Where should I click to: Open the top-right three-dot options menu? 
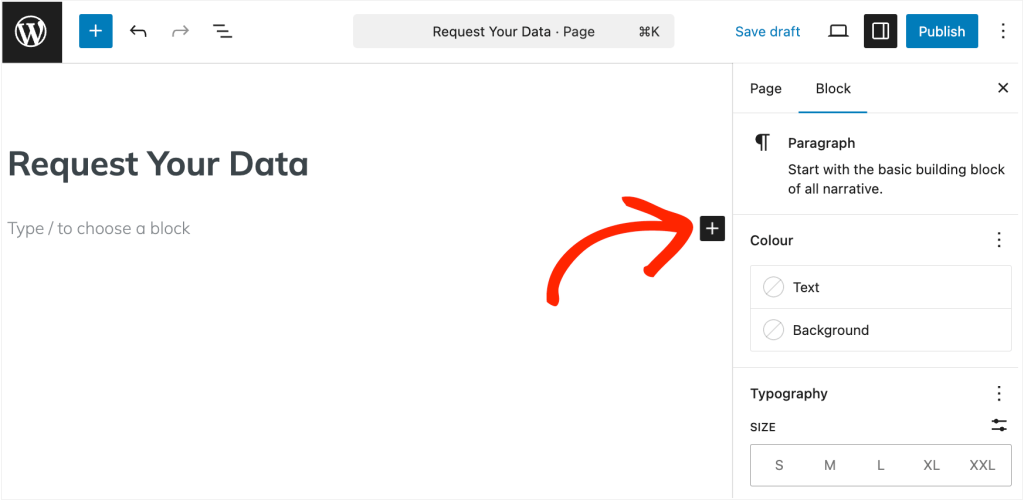(1003, 31)
